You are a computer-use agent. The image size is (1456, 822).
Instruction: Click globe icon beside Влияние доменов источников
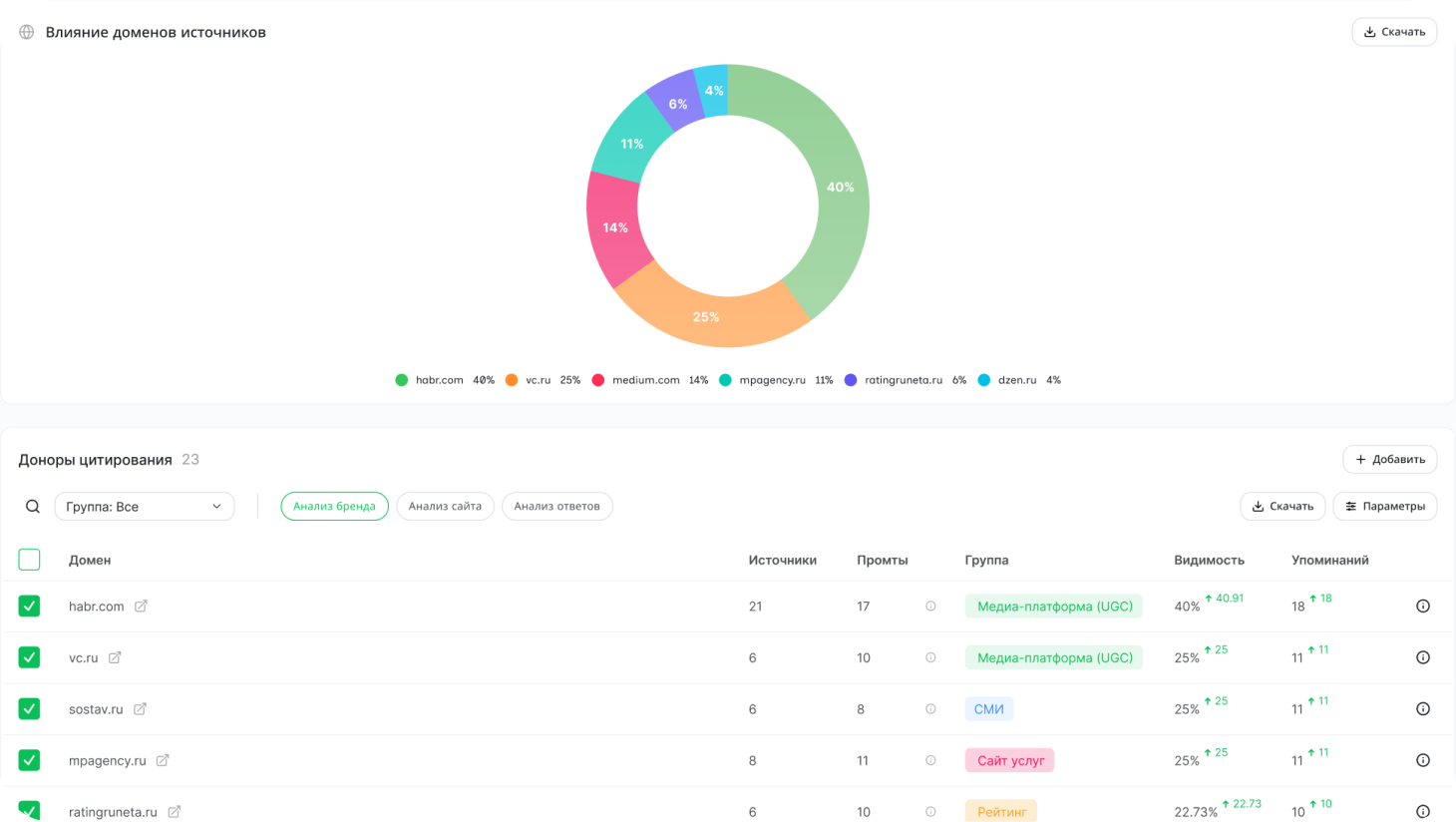pos(27,32)
